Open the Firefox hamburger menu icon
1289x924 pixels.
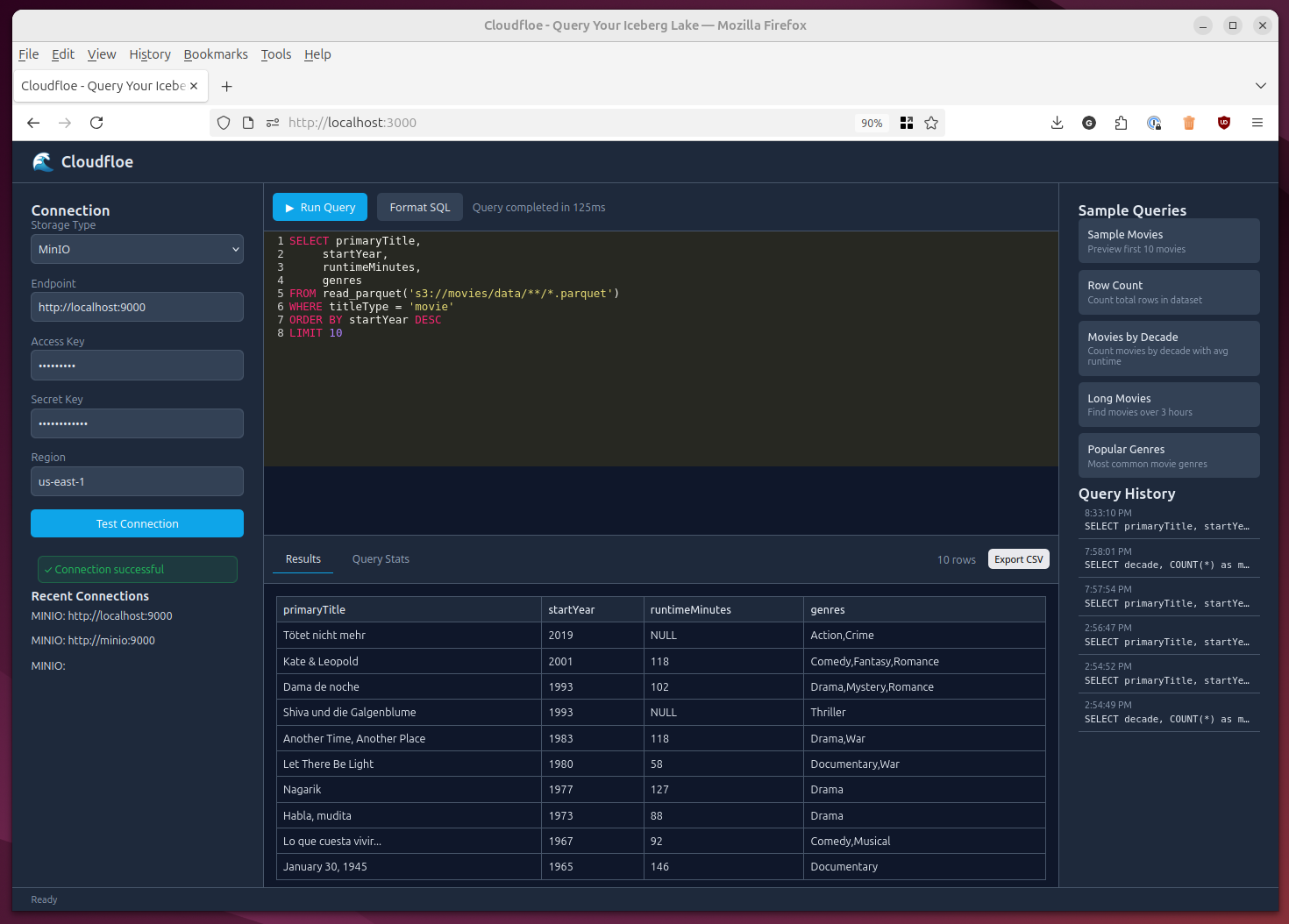(1257, 123)
